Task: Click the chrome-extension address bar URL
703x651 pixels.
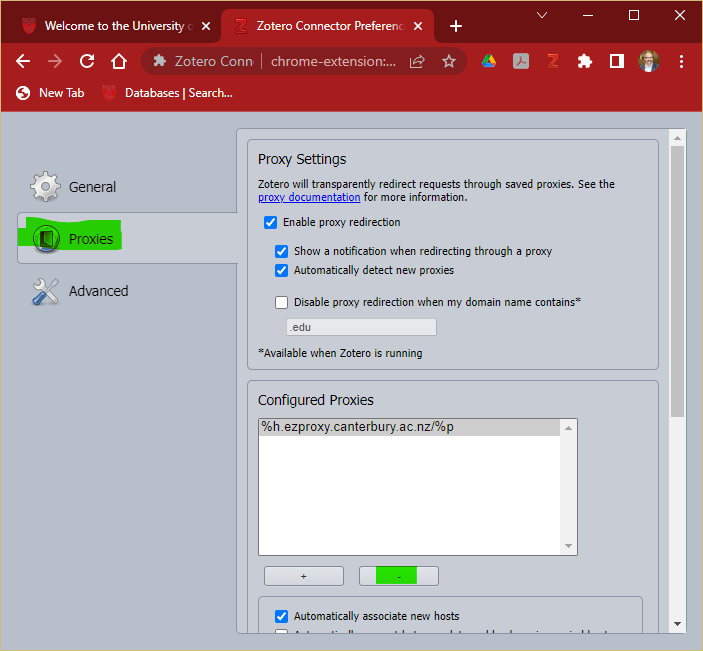Action: [x=333, y=61]
